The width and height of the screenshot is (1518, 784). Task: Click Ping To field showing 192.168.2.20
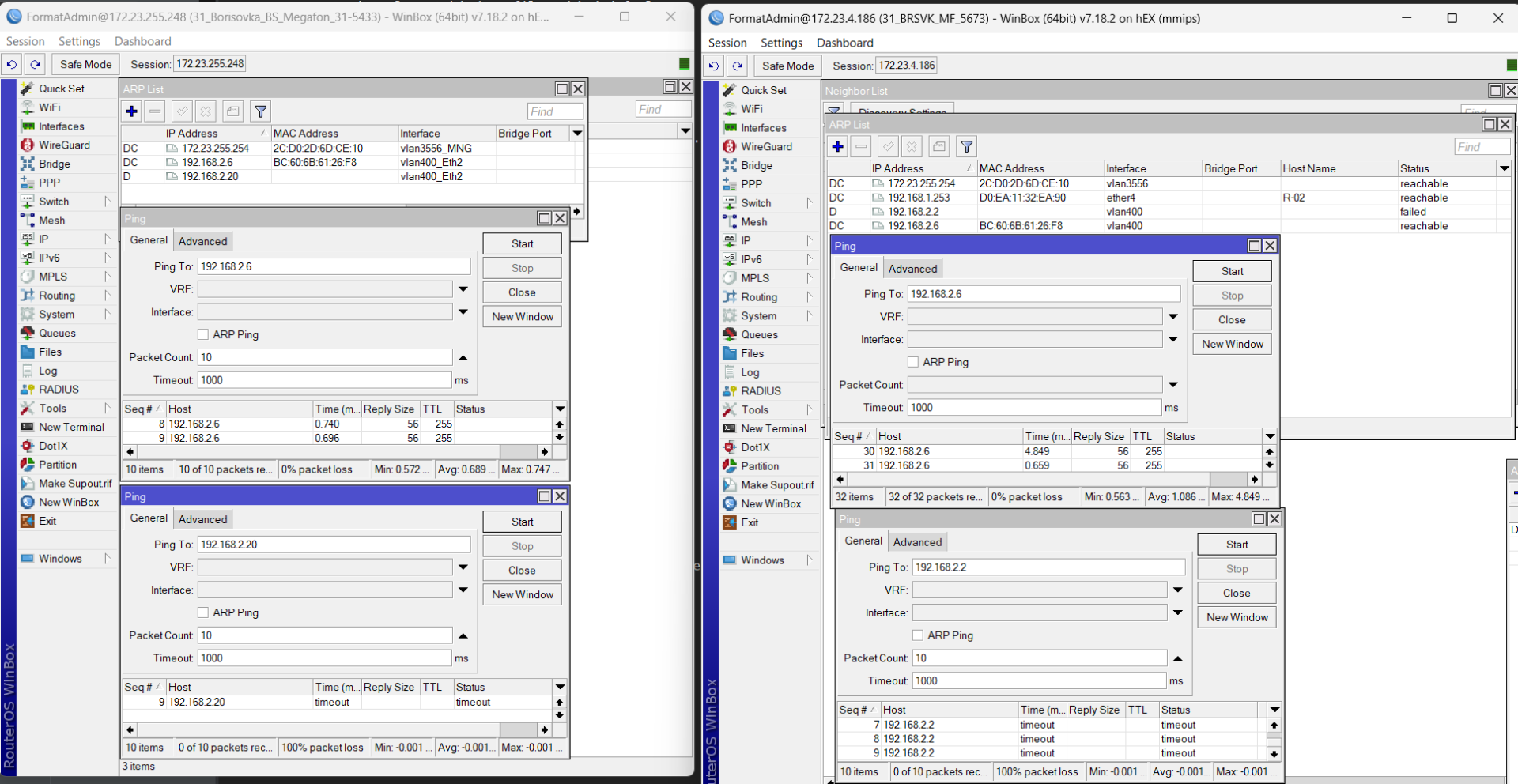tap(334, 545)
